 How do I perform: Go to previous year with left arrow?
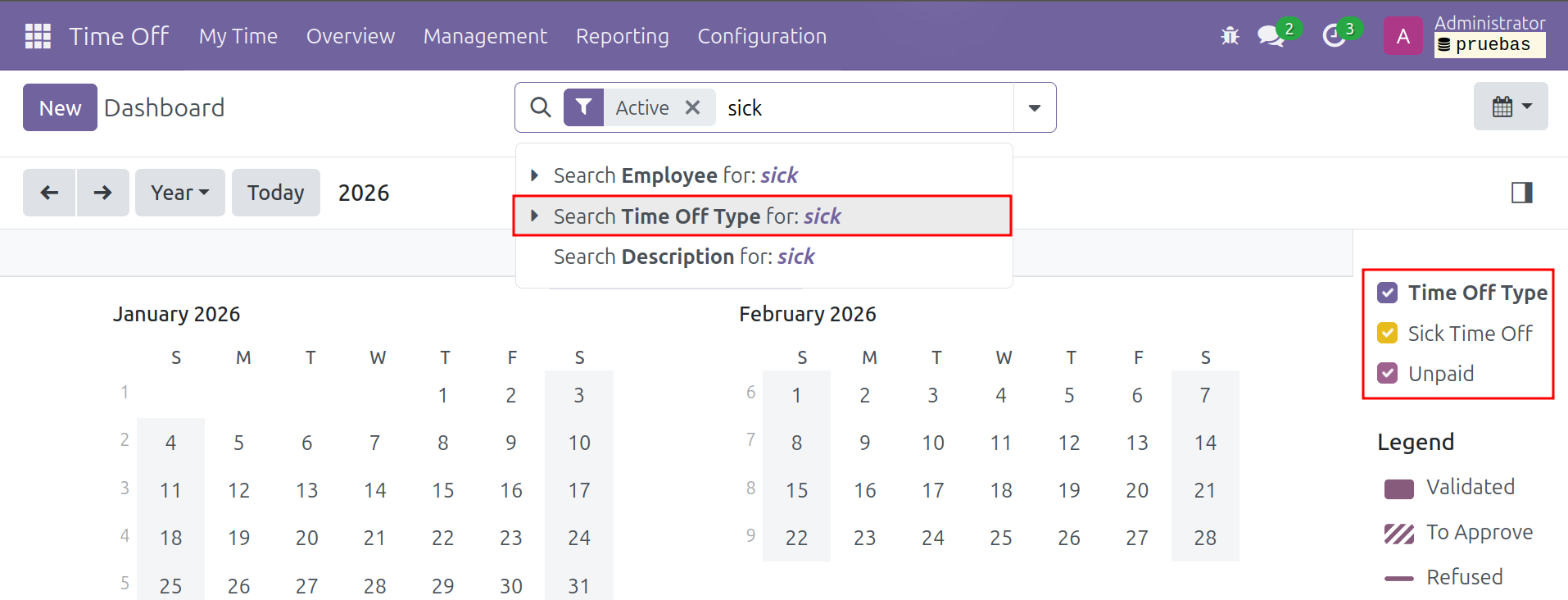49,193
